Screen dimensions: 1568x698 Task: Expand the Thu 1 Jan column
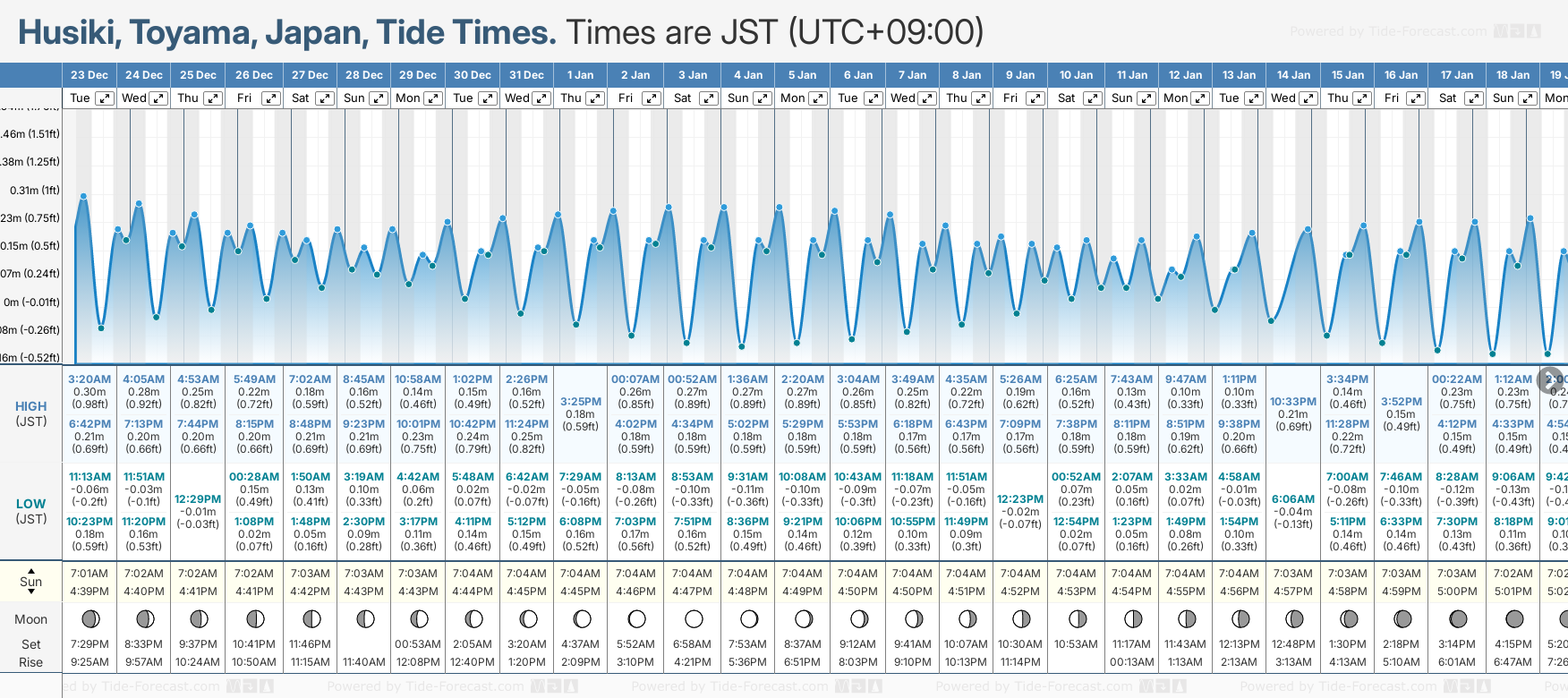pos(595,98)
